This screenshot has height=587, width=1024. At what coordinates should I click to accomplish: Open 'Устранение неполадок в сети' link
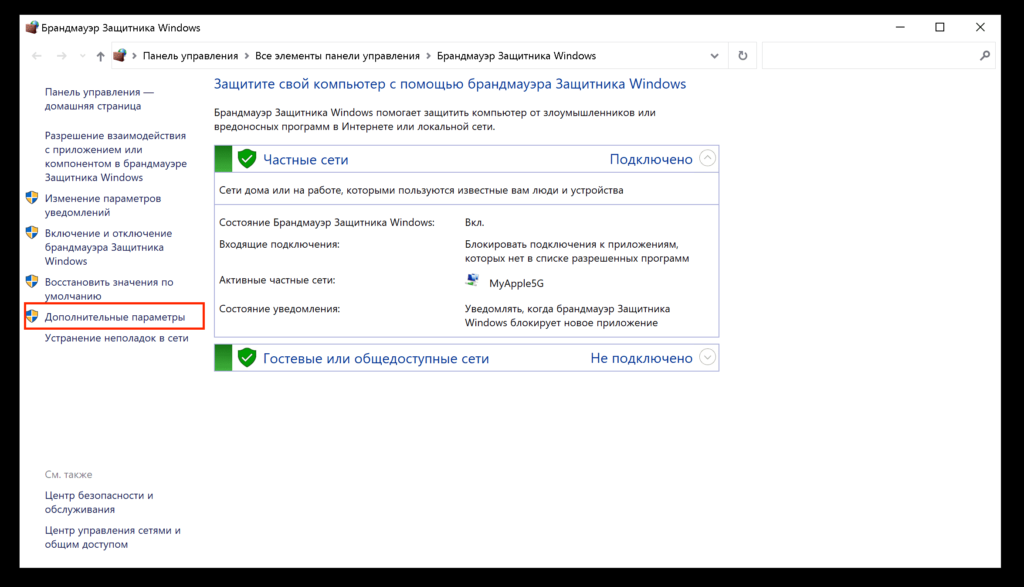coord(116,338)
